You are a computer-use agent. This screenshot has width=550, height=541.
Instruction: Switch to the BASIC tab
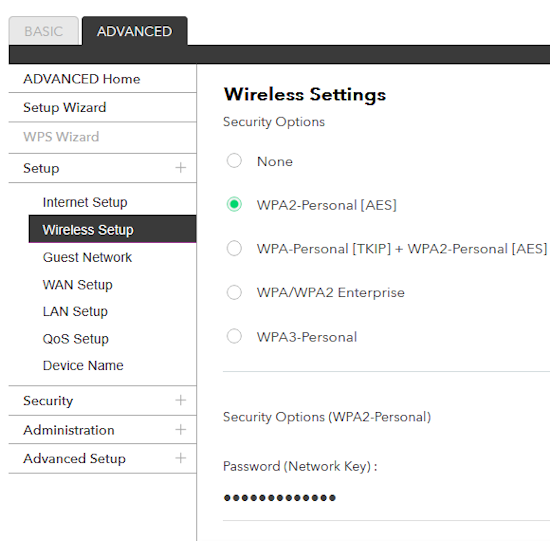click(43, 31)
